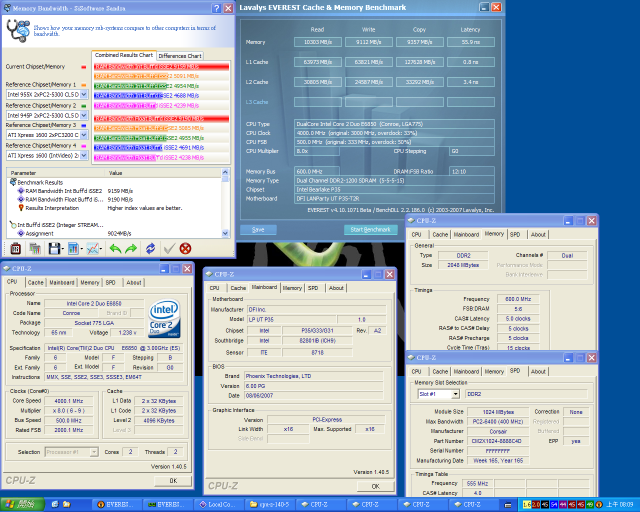Click the '4000.1 MHz' Core Speed value in CPU-Z

coord(69,401)
